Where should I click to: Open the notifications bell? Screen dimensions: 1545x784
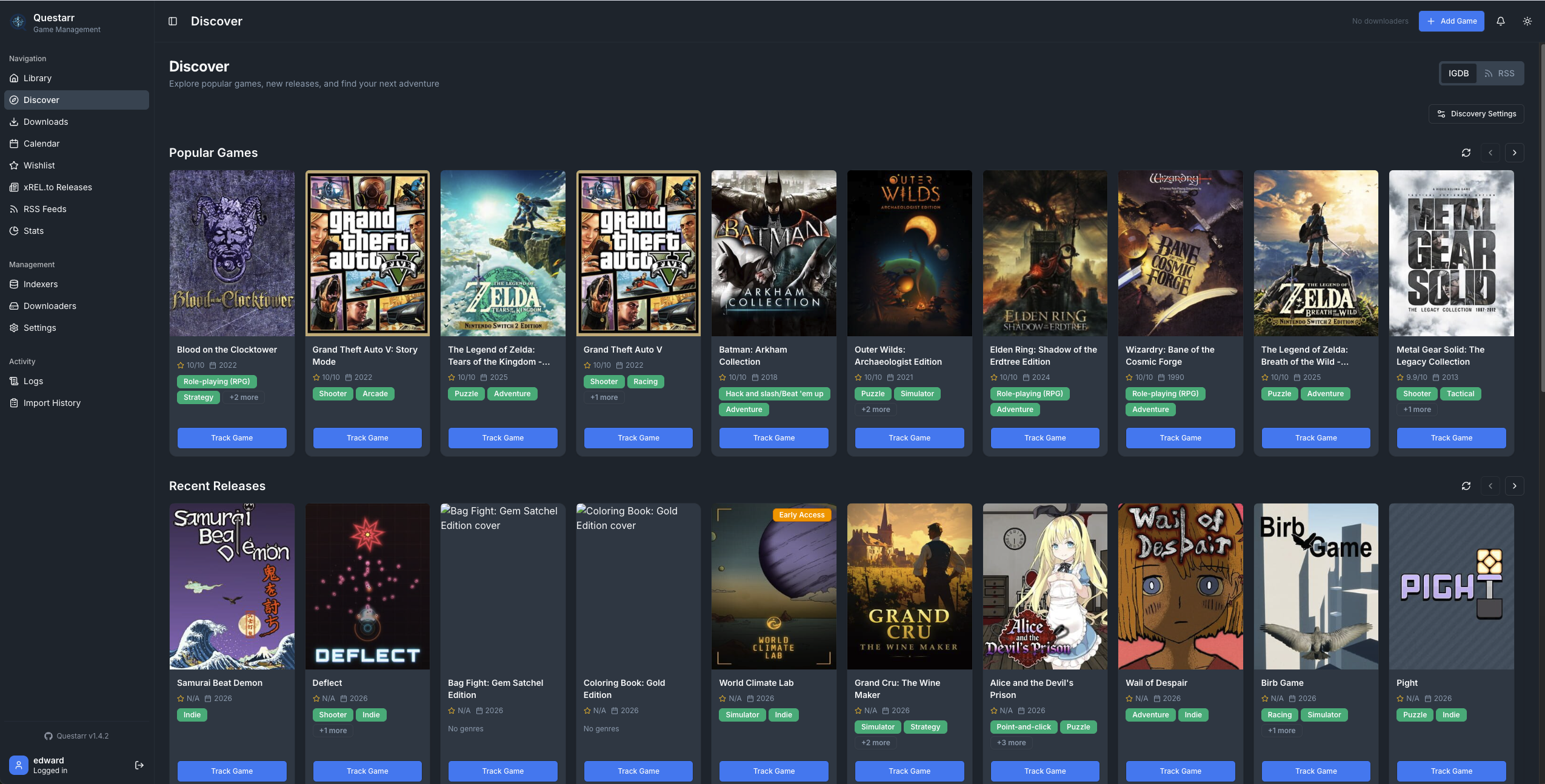1501,21
